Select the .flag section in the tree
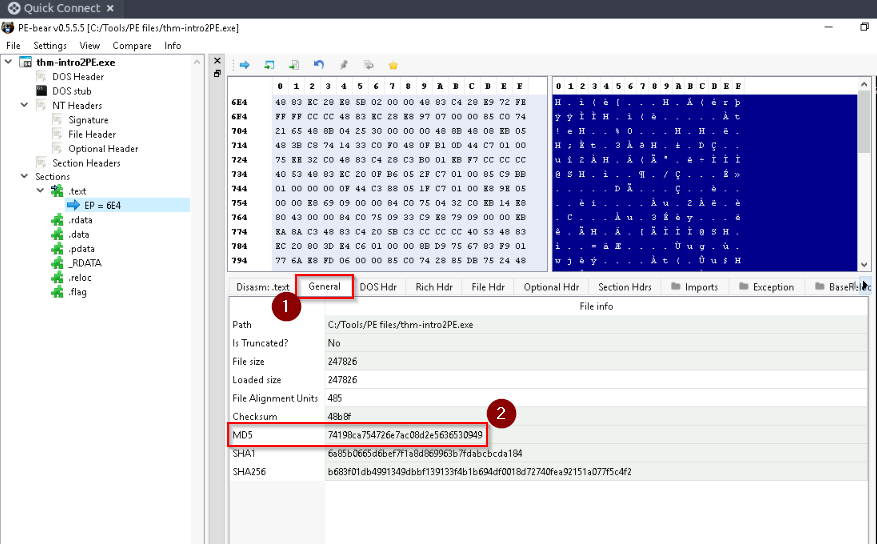 (x=77, y=292)
